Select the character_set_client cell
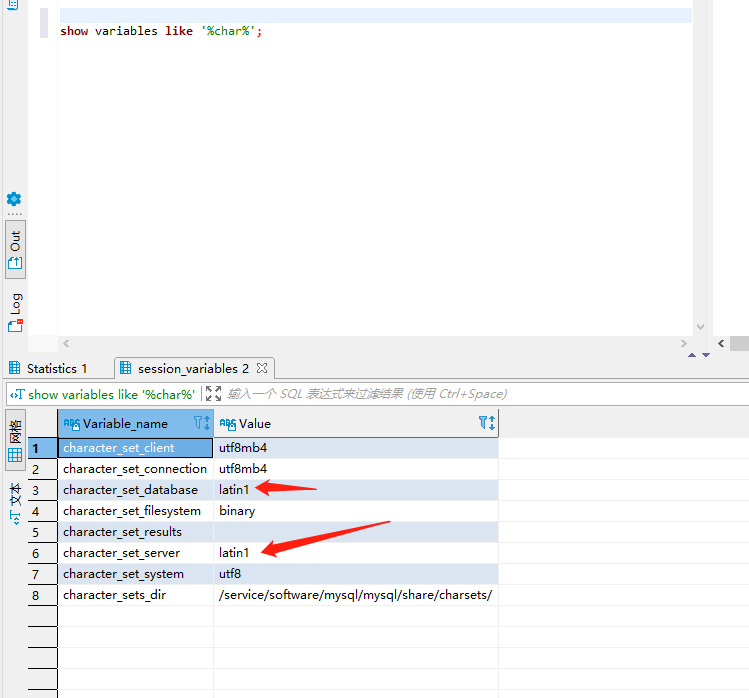This screenshot has width=749, height=698. coord(135,448)
